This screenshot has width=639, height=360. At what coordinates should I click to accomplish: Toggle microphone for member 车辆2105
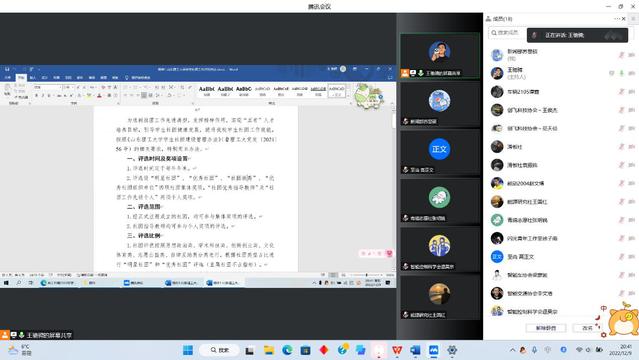pyautogui.click(x=621, y=92)
